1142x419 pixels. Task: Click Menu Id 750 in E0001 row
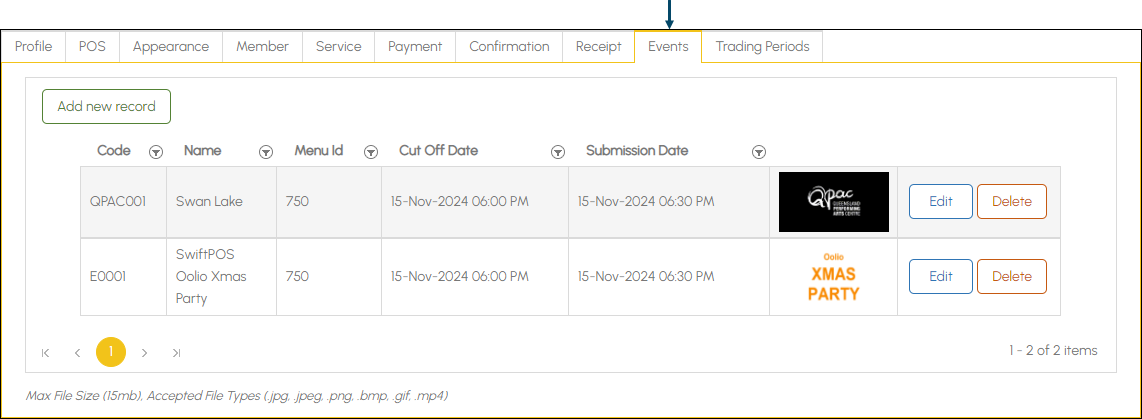click(x=329, y=277)
